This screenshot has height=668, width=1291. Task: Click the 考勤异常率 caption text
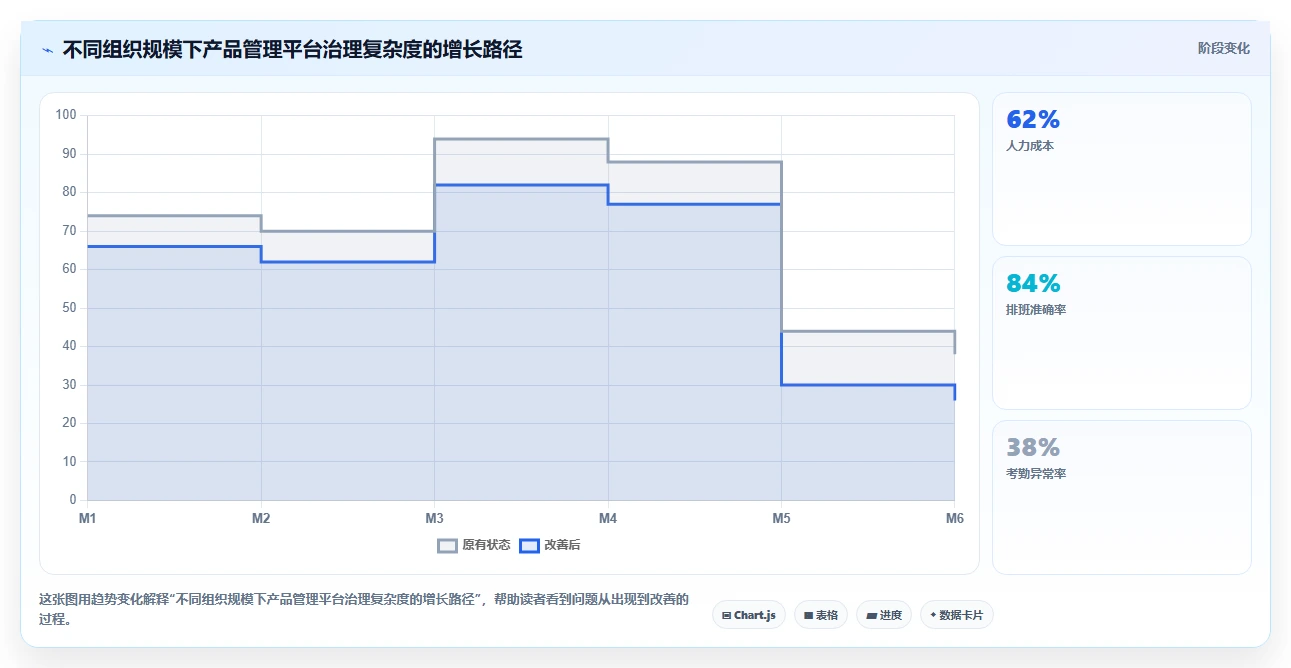1036,473
